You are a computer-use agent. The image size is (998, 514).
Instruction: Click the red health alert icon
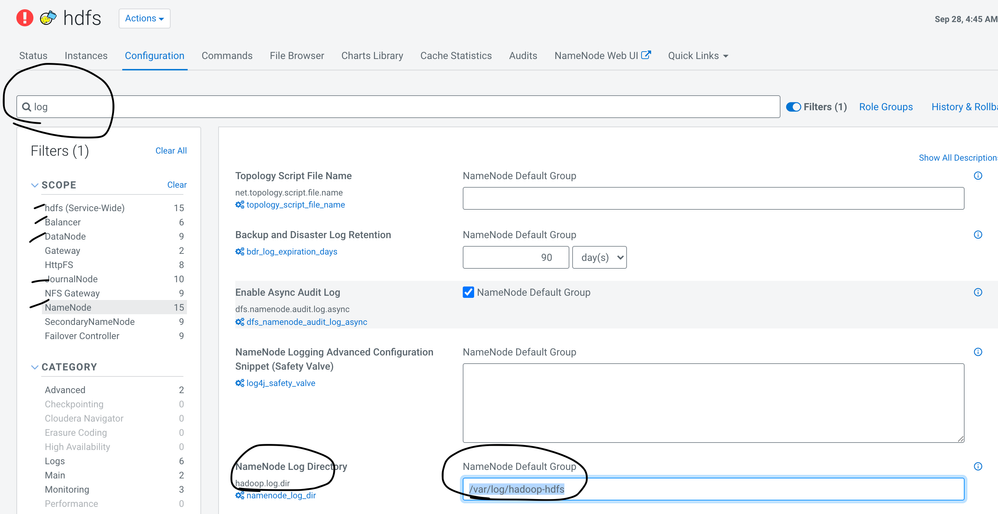[x=25, y=18]
